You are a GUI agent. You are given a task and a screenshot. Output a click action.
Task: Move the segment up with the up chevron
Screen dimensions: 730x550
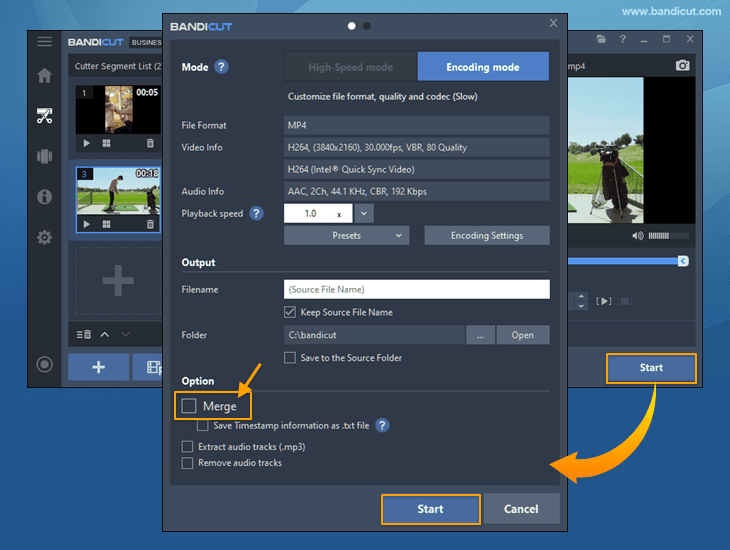coord(105,334)
